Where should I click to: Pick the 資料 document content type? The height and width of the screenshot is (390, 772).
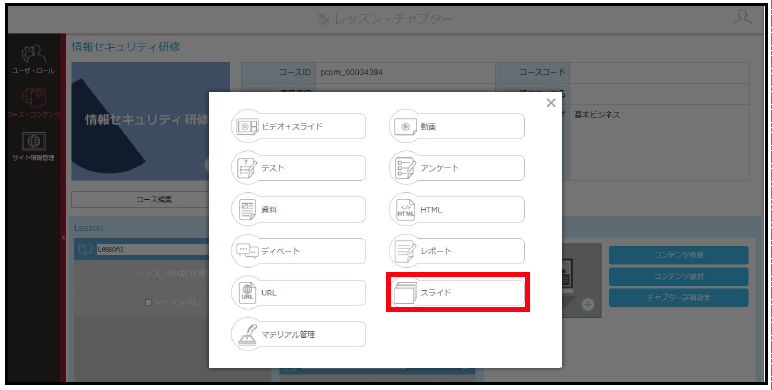(x=299, y=210)
